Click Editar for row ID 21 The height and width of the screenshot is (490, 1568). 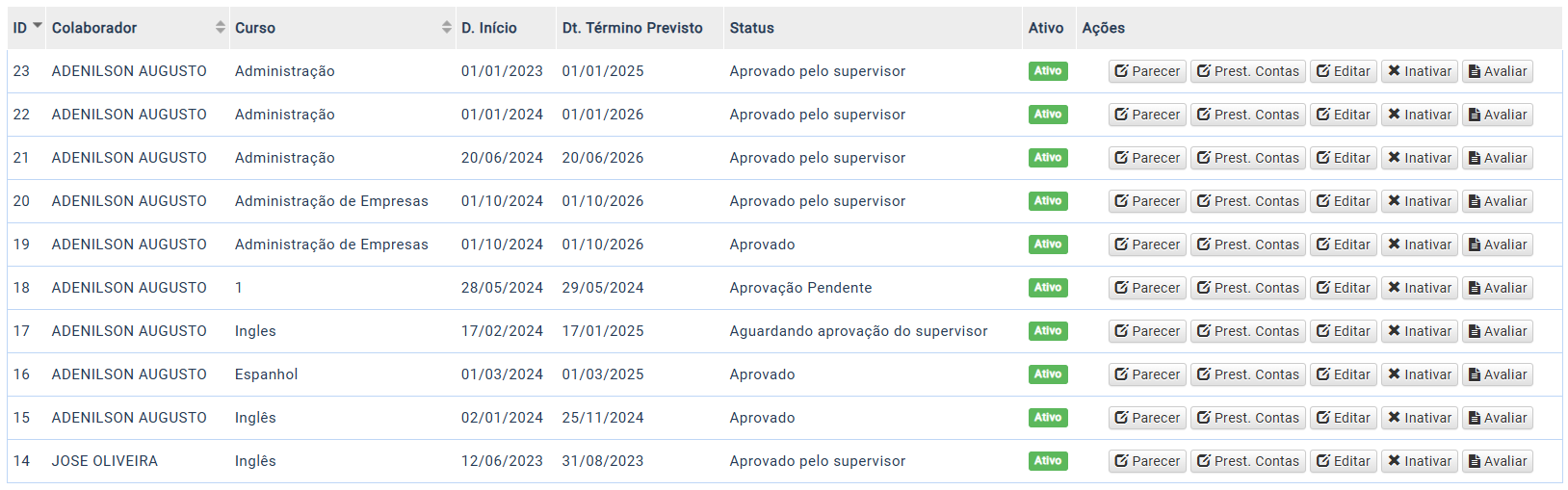click(x=1343, y=158)
